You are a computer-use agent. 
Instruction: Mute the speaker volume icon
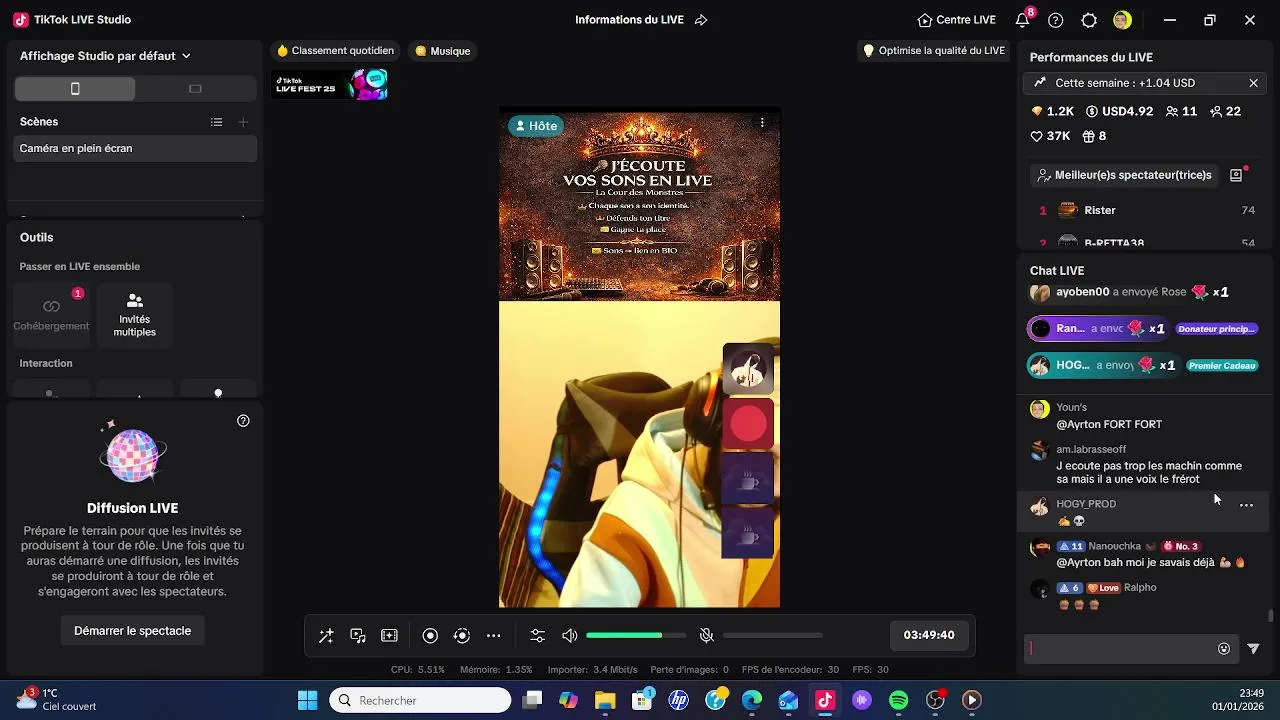coord(570,636)
